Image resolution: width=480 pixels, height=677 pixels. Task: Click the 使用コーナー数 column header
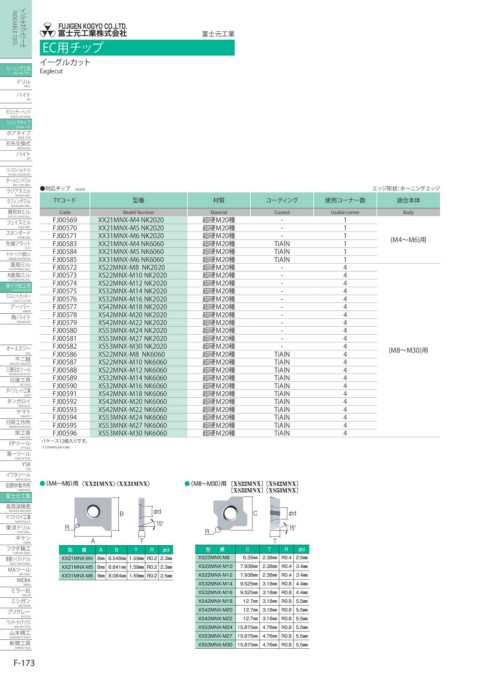(x=345, y=200)
